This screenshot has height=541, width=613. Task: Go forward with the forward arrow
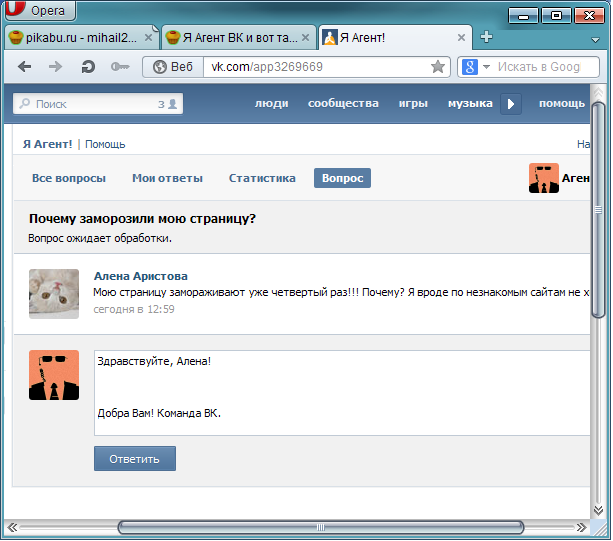pos(56,67)
